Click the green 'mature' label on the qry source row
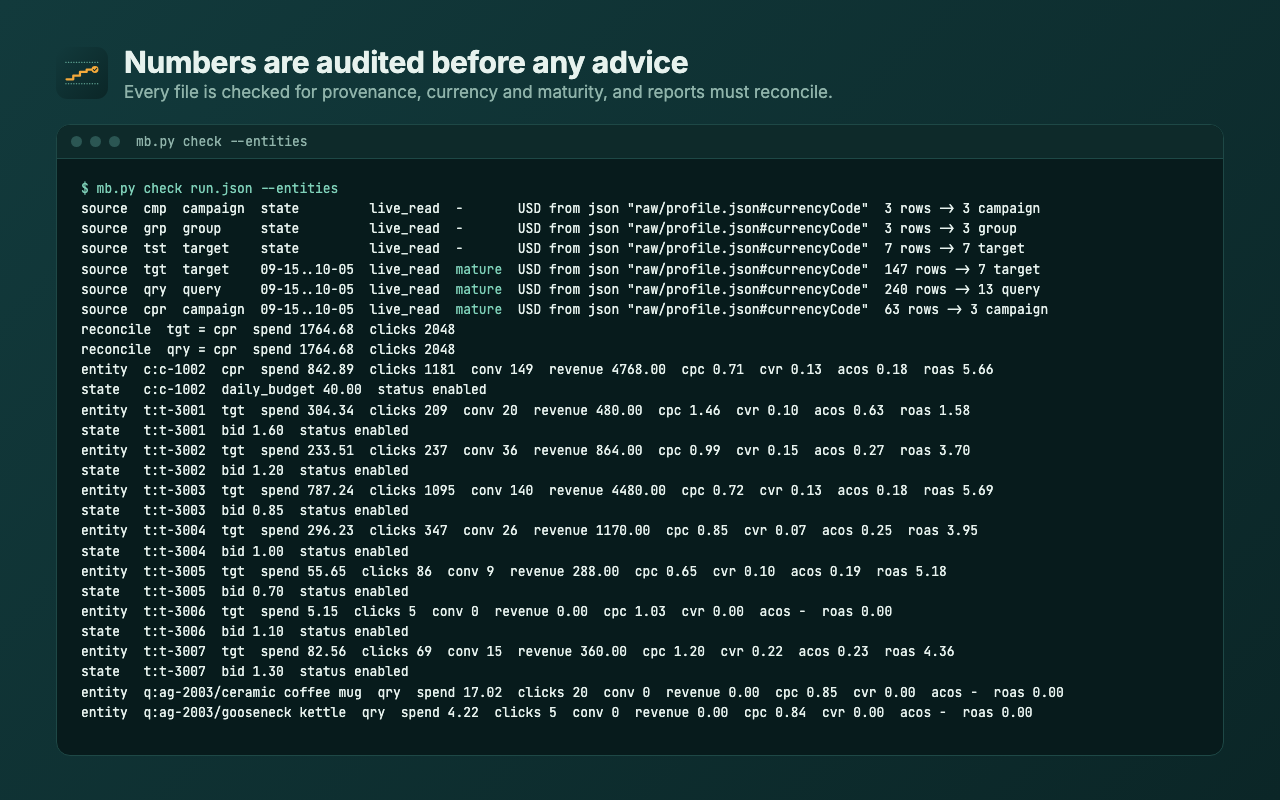Image resolution: width=1280 pixels, height=800 pixels. pos(479,289)
